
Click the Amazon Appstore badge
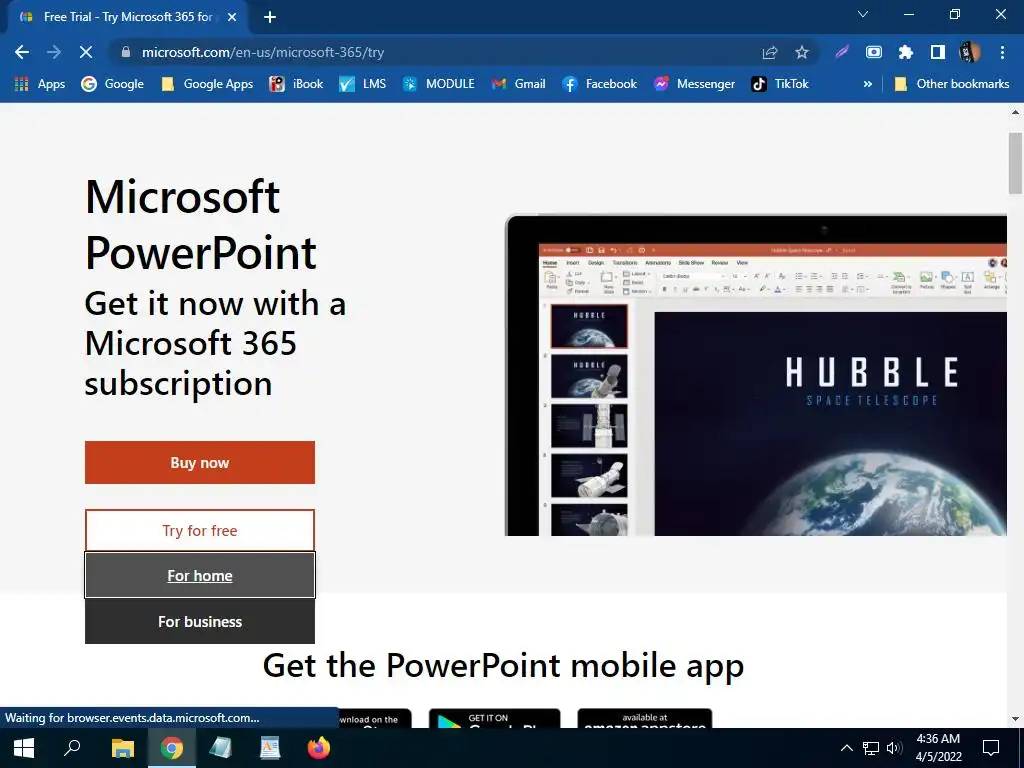point(645,718)
